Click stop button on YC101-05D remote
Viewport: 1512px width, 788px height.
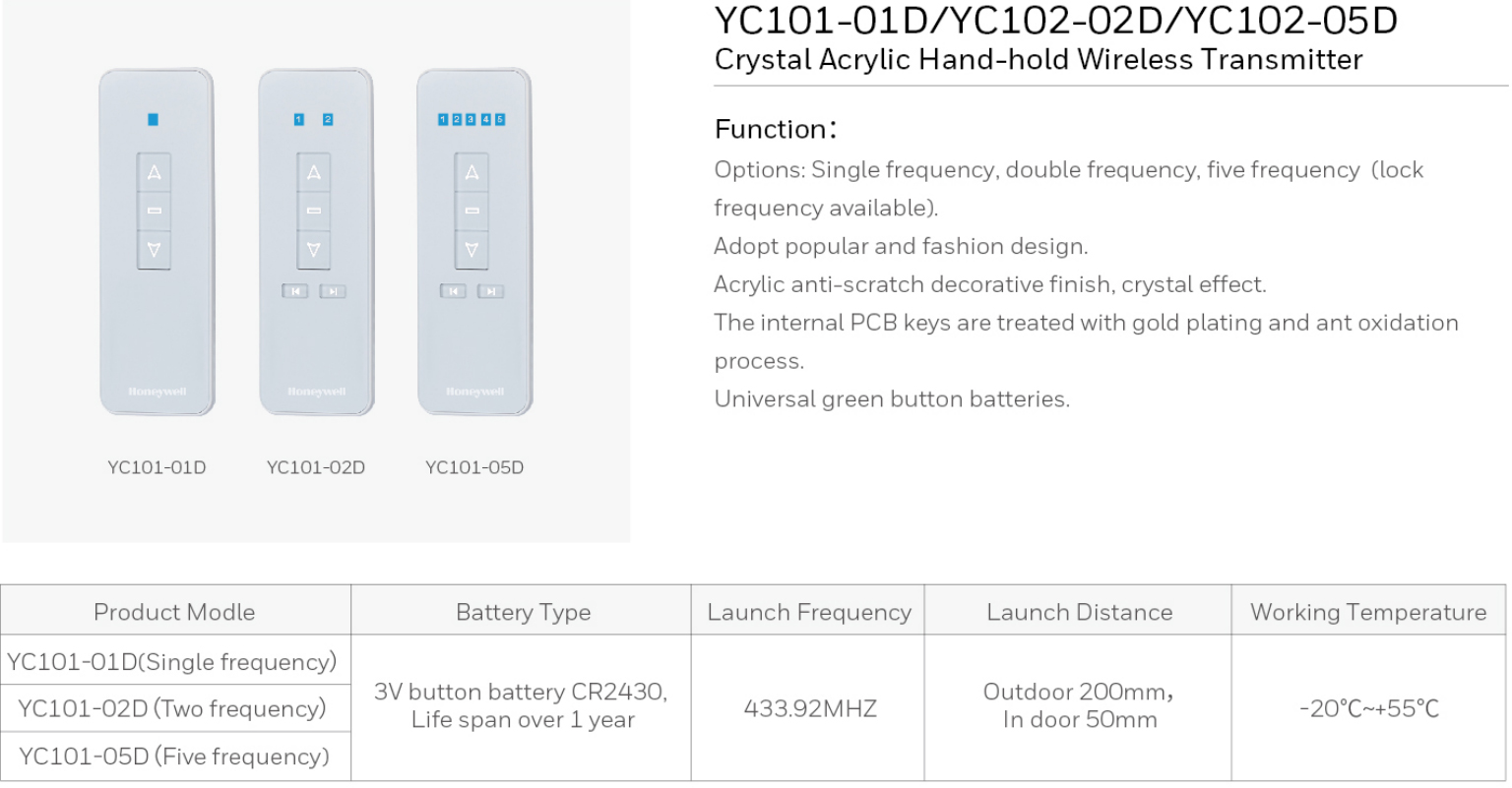point(472,211)
